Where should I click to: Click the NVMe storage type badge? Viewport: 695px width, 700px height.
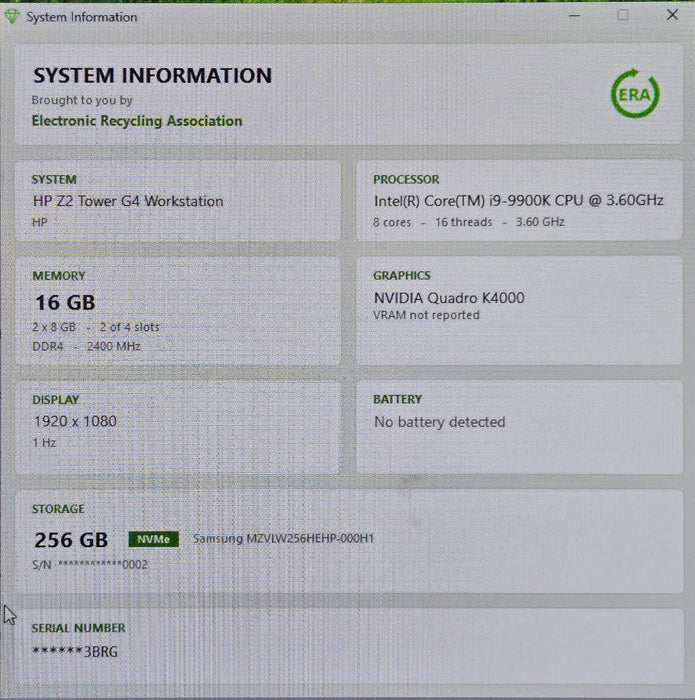tap(154, 539)
